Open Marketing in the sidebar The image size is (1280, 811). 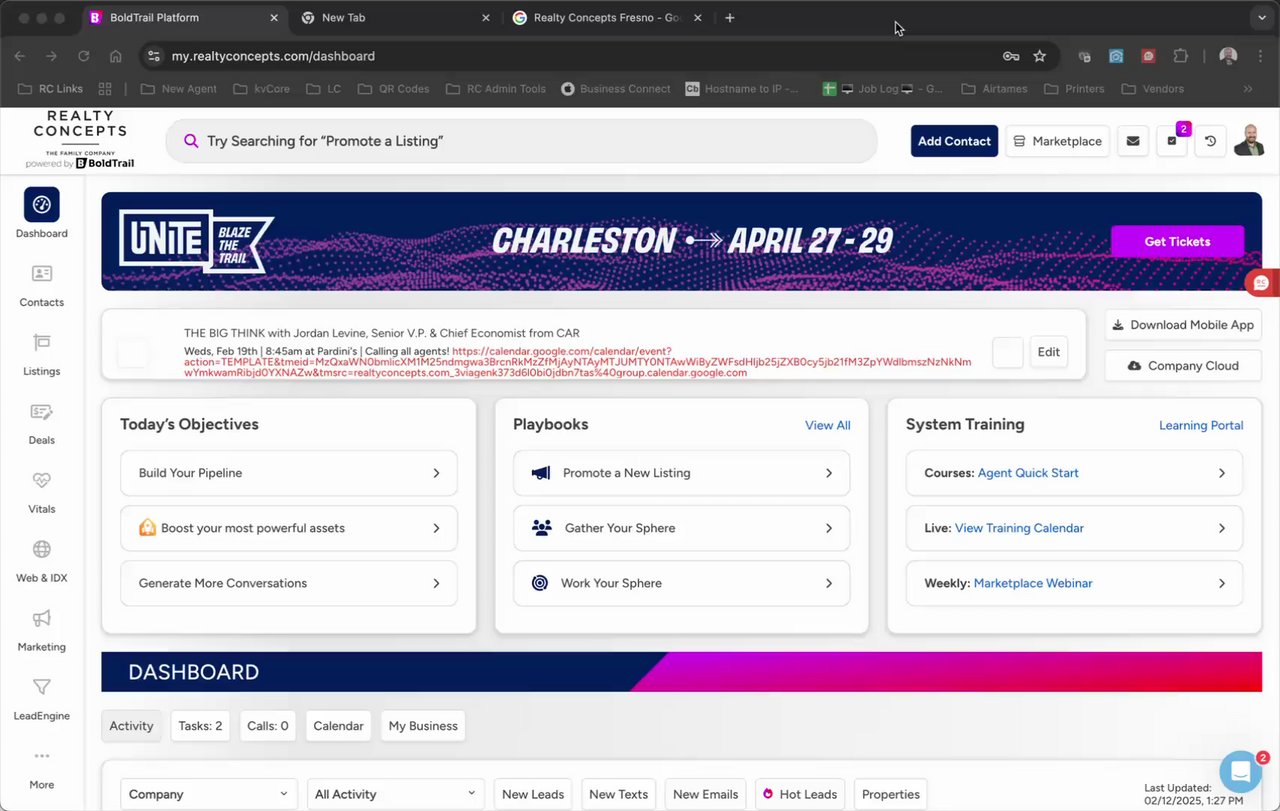coord(41,630)
